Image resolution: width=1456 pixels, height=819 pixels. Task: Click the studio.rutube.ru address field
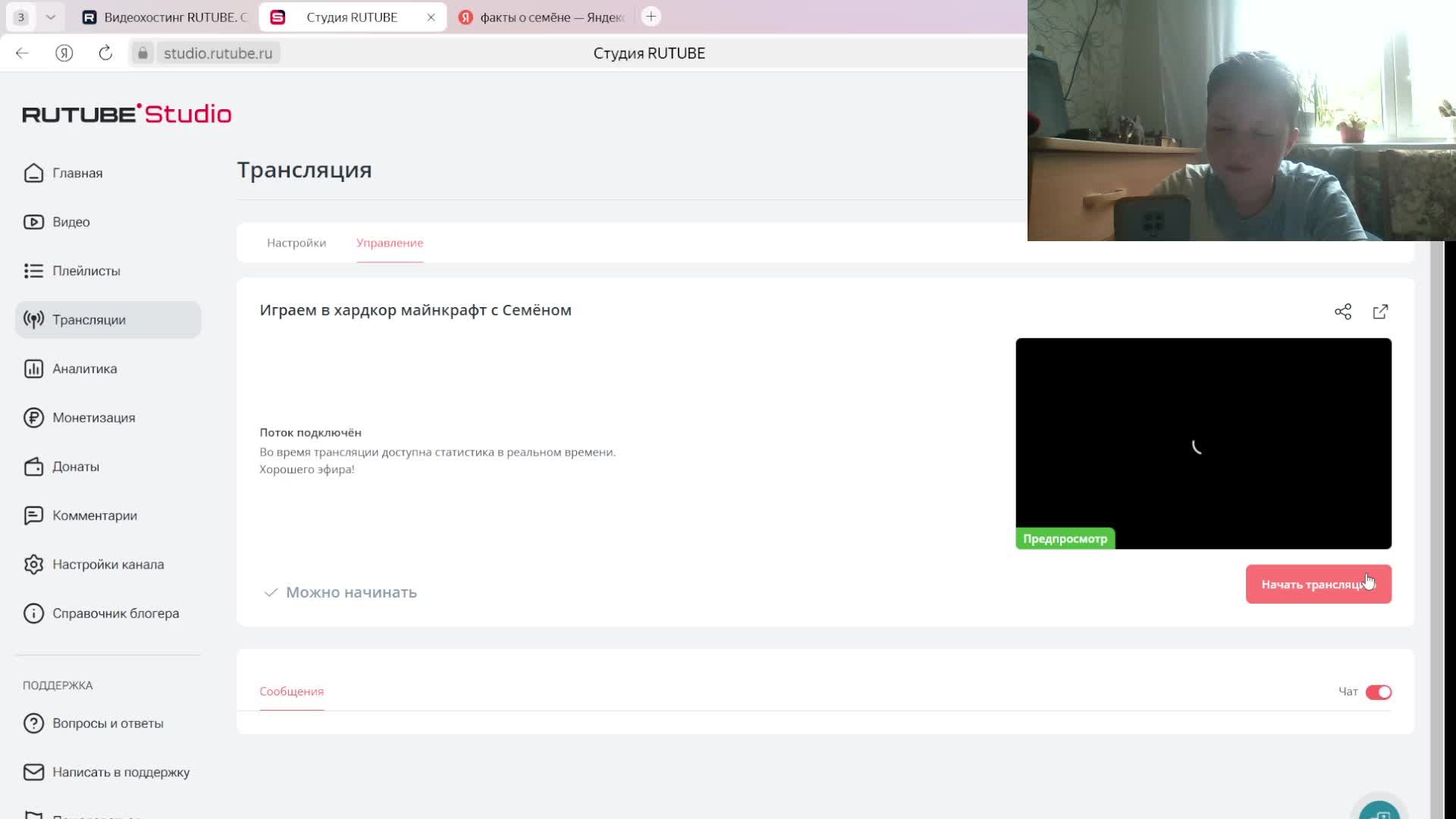218,53
